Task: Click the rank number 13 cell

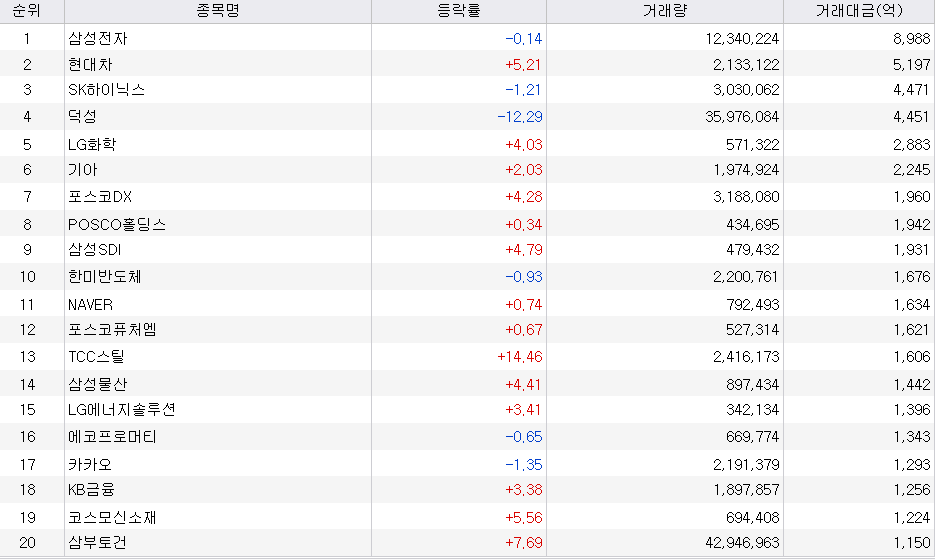Action: (27, 357)
